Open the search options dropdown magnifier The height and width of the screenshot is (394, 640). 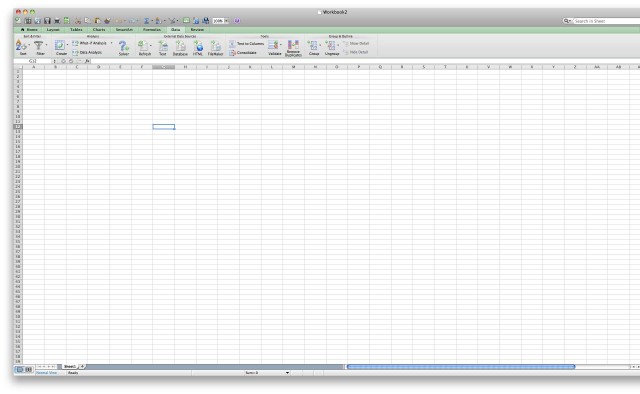pyautogui.click(x=567, y=21)
